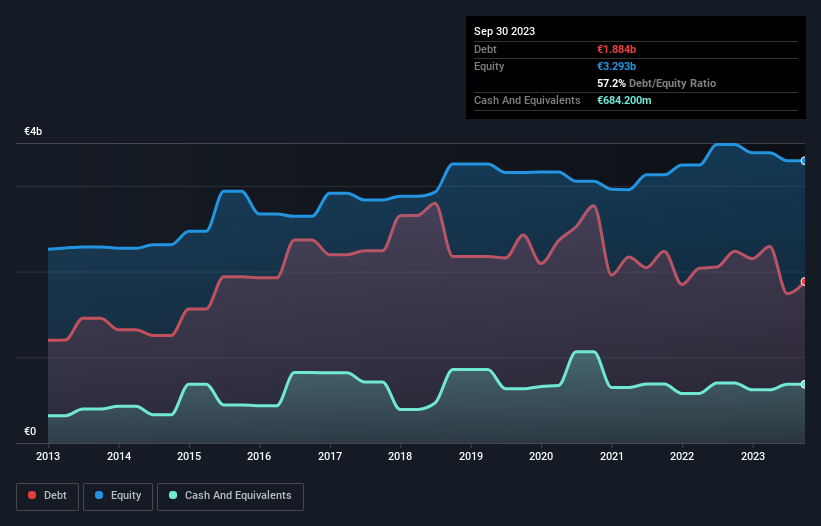Viewport: 821px width, 526px height.
Task: Click the 2017 x-axis label
Action: [x=330, y=456]
